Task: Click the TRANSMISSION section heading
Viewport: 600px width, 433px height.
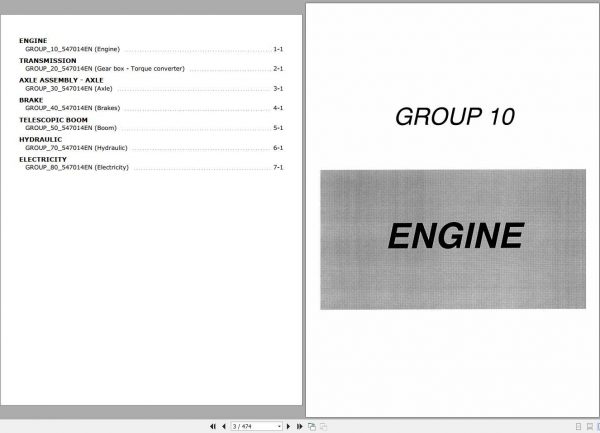Action: point(48,60)
